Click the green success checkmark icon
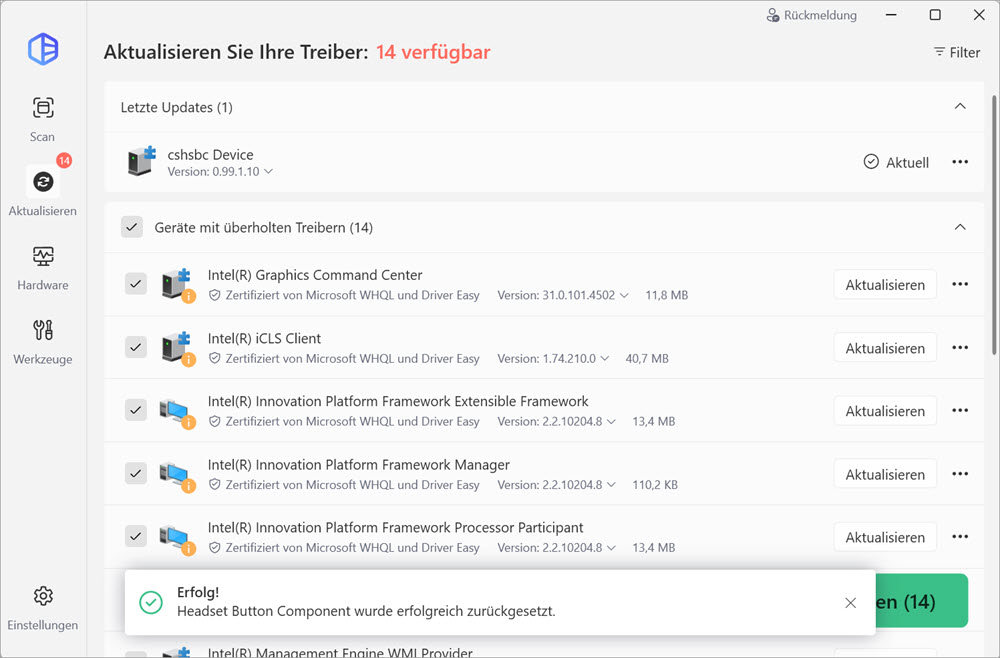 [x=151, y=603]
